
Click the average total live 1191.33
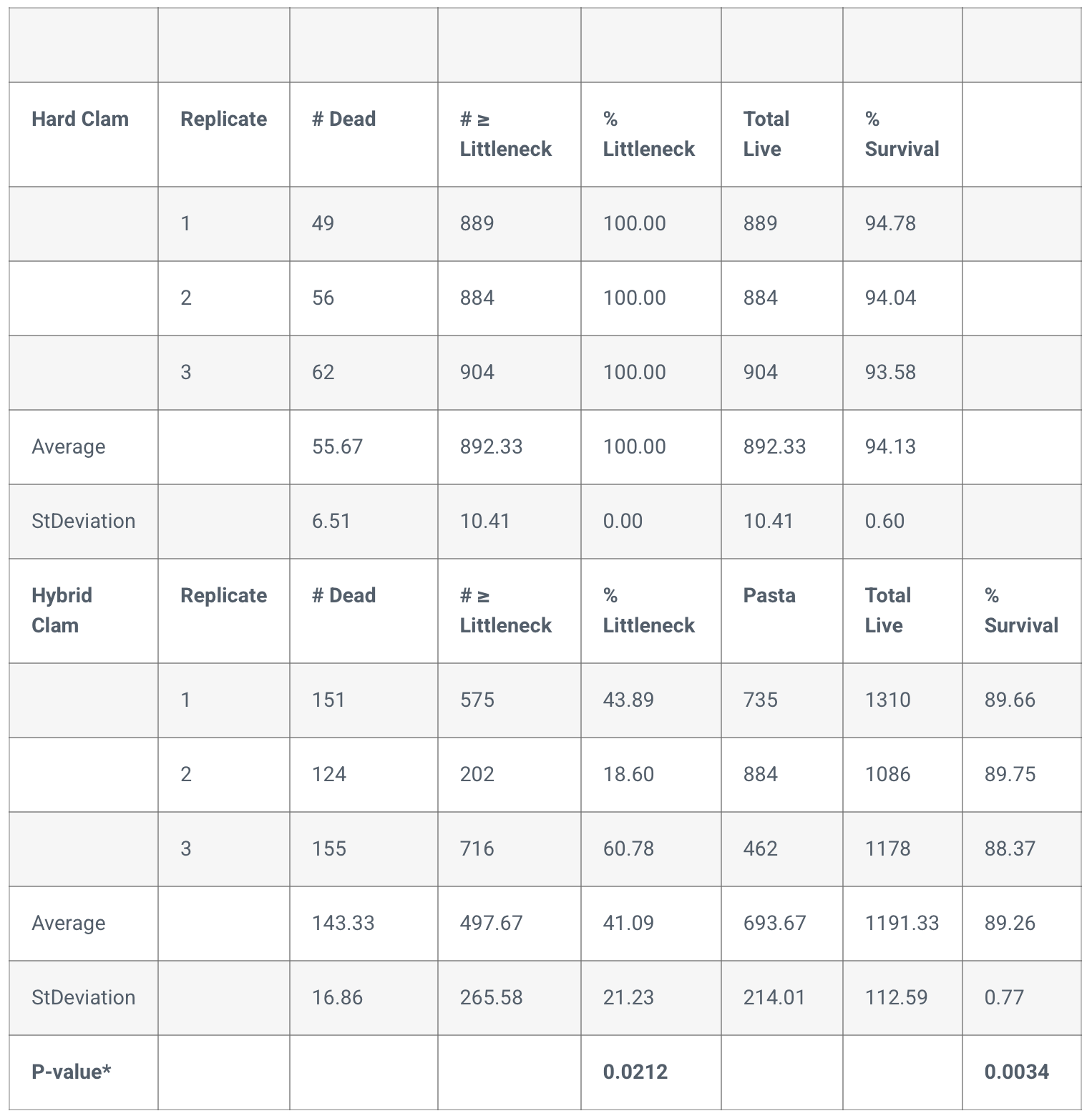coord(902,923)
